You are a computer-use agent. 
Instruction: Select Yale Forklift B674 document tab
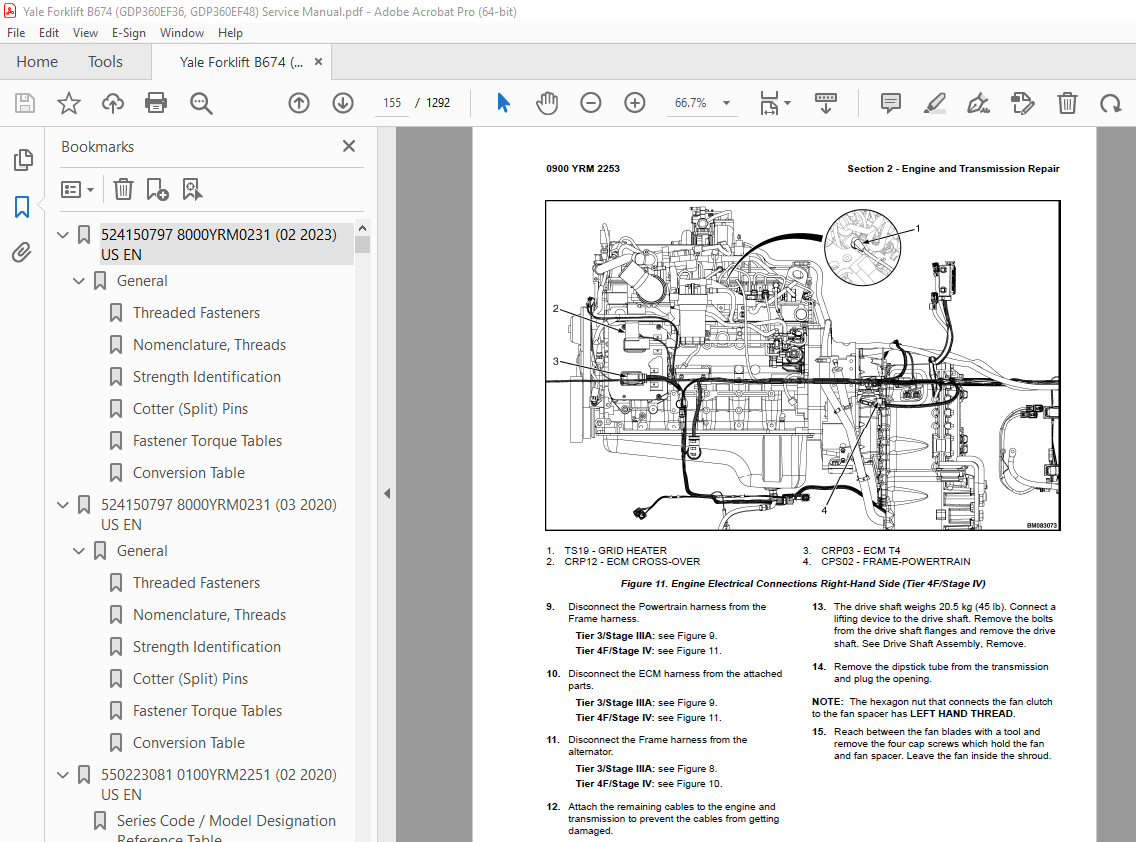coord(241,62)
